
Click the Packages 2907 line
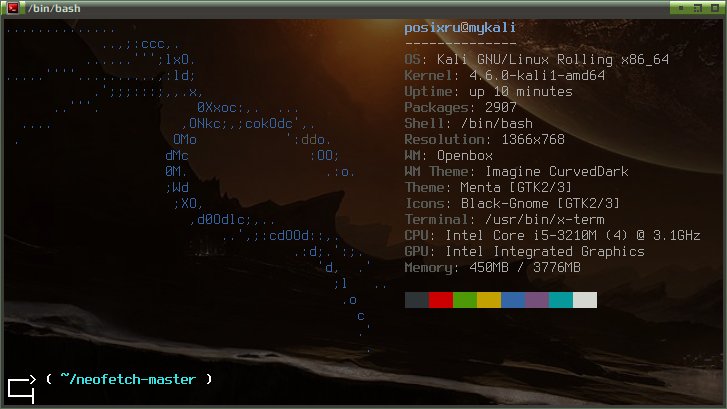tap(460, 108)
